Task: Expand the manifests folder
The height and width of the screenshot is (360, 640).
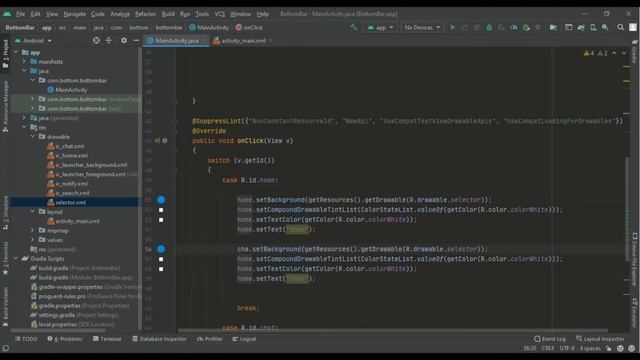Action: [x=24, y=62]
